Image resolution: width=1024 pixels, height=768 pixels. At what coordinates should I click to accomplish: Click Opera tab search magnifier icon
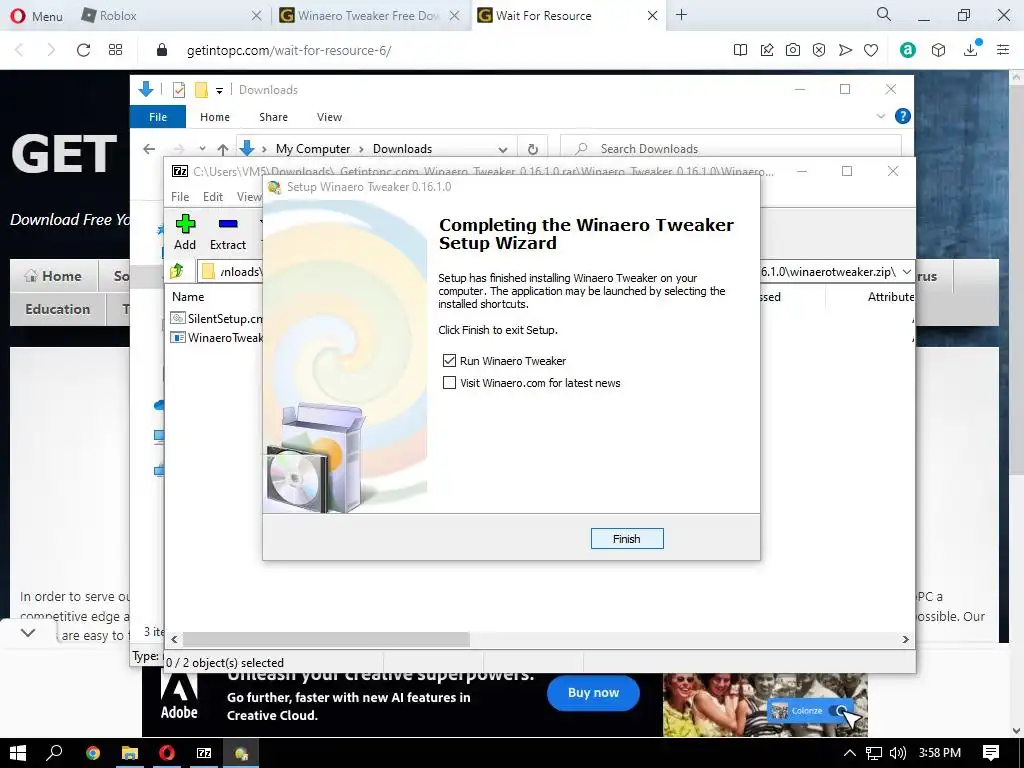click(x=884, y=14)
